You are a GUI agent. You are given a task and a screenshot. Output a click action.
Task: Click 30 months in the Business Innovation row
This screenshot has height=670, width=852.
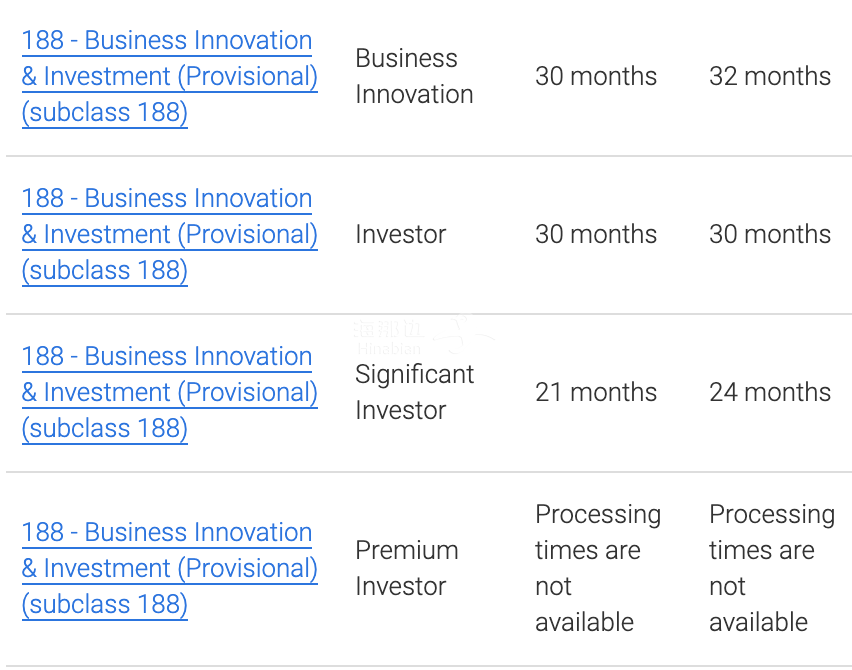click(596, 76)
